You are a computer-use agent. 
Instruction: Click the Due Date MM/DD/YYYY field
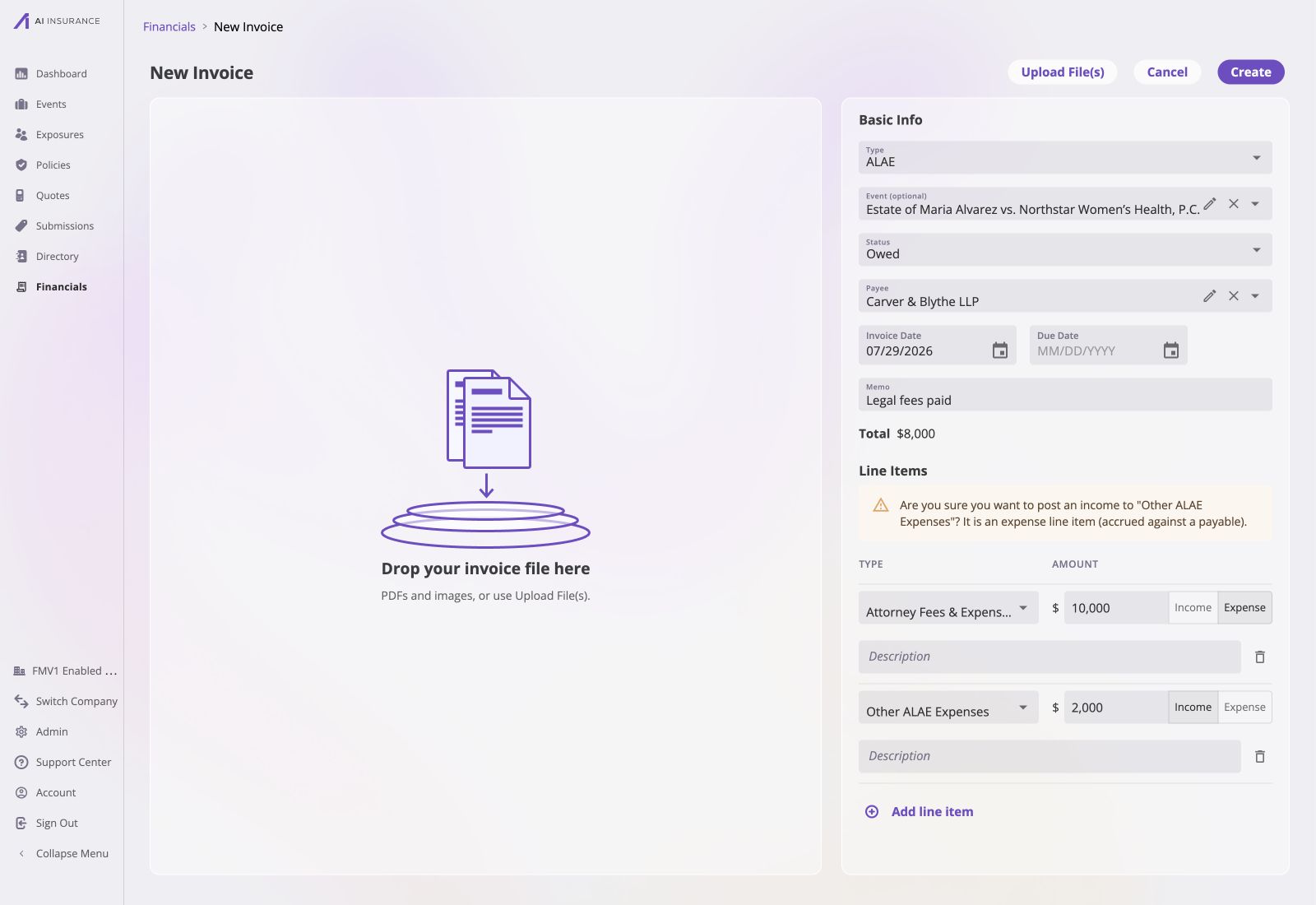(1109, 346)
